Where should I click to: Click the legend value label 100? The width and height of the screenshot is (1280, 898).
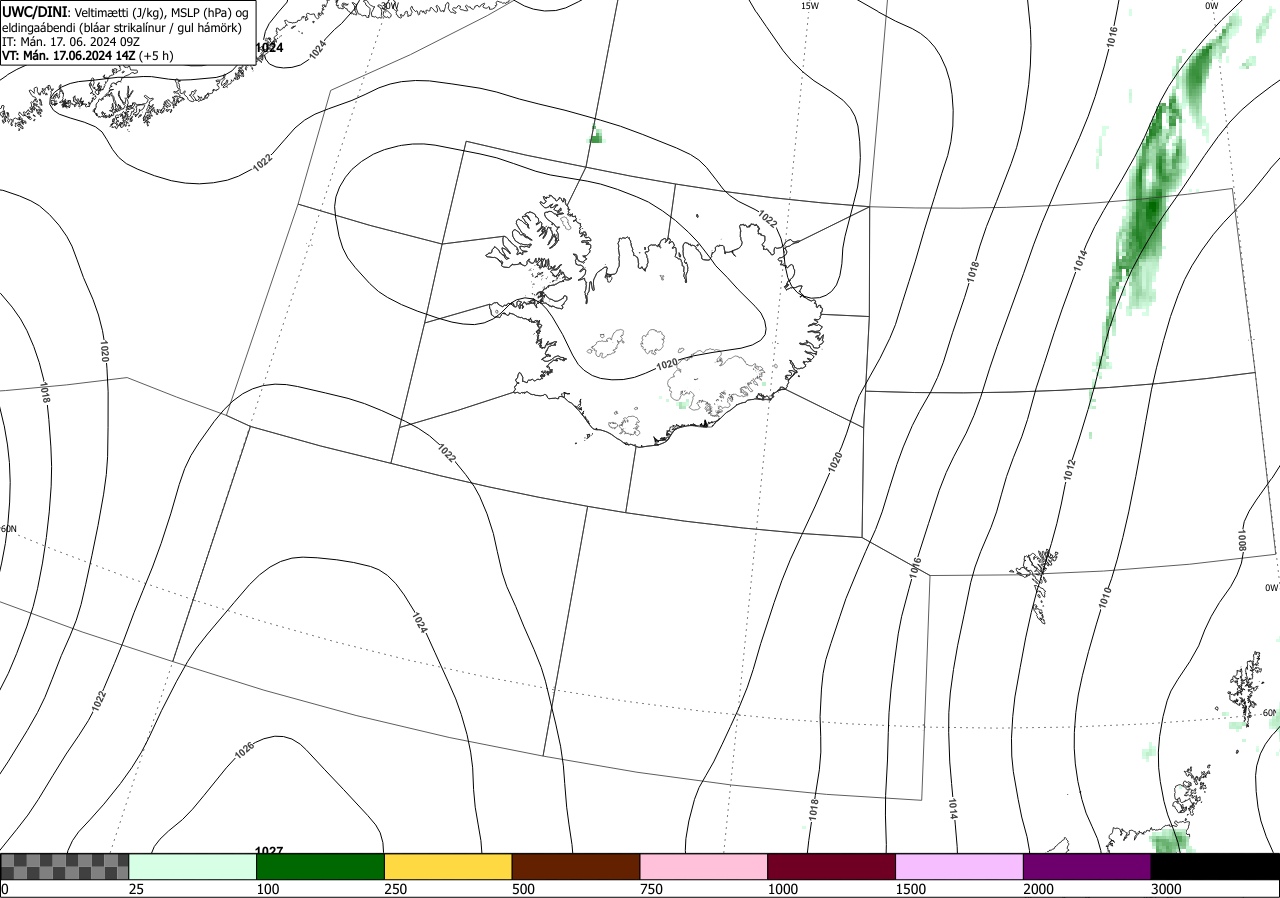point(268,889)
